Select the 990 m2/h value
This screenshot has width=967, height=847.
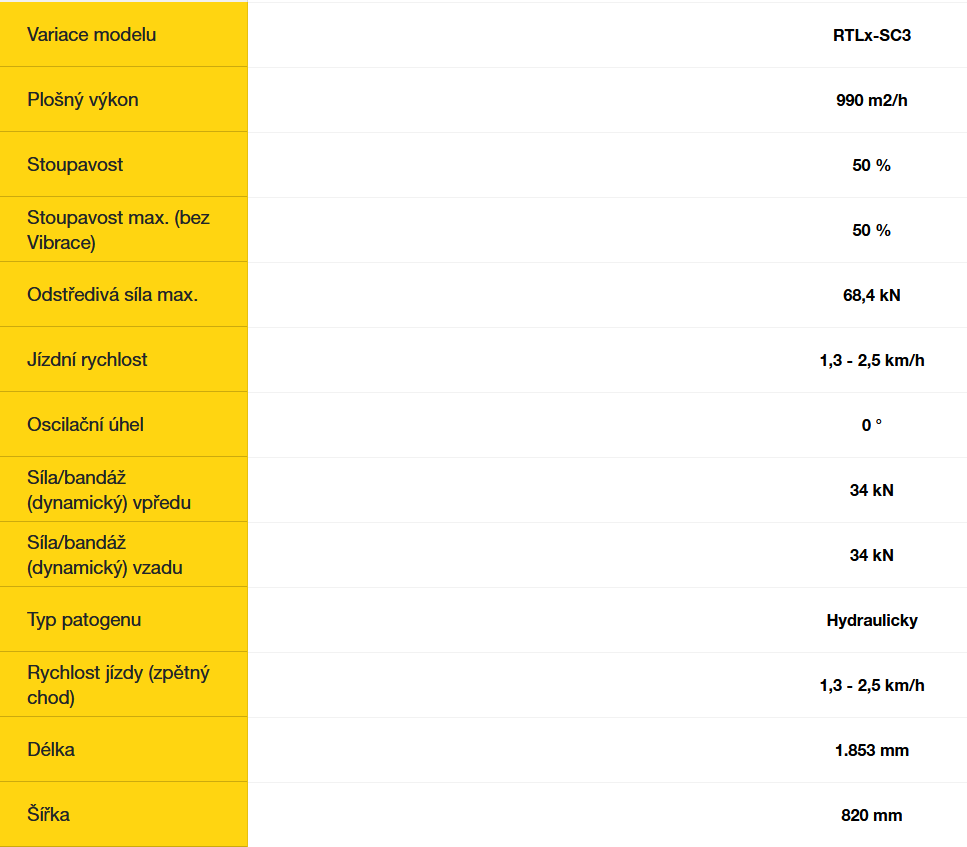click(871, 100)
